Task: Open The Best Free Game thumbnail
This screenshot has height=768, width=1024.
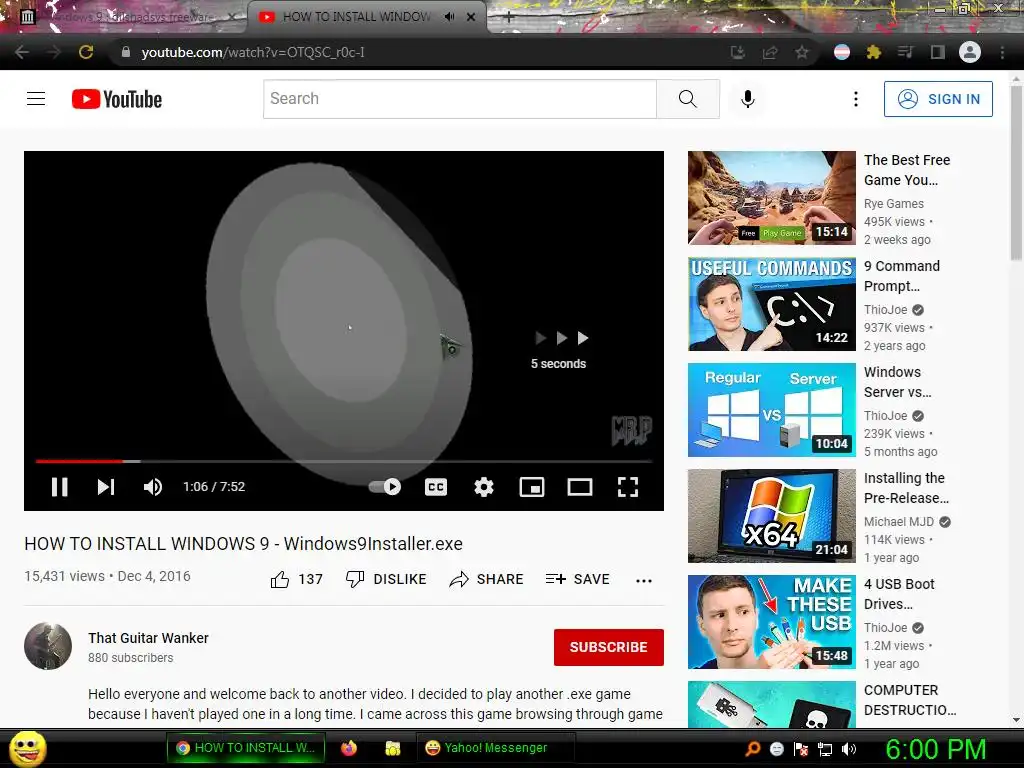Action: (x=771, y=198)
